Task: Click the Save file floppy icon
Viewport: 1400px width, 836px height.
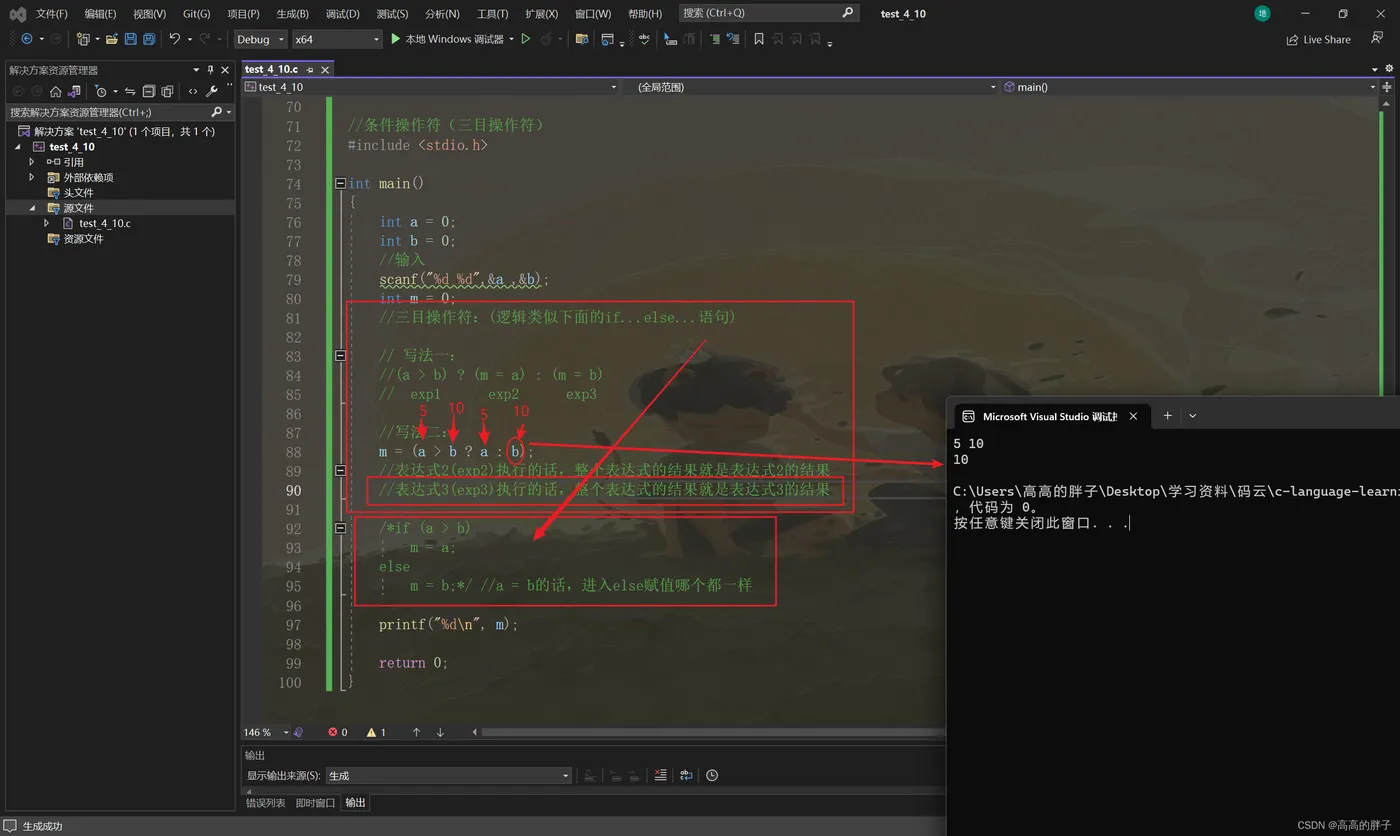Action: (x=130, y=39)
